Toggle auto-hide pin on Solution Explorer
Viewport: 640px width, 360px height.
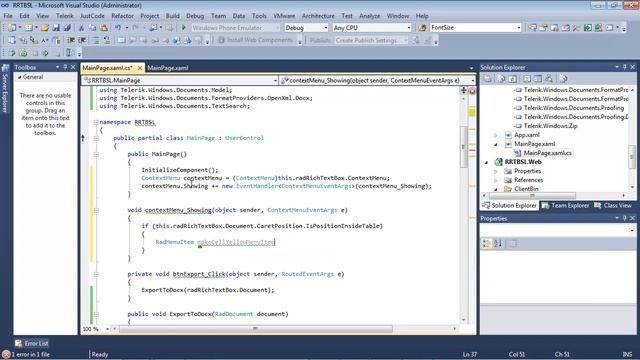pos(624,67)
